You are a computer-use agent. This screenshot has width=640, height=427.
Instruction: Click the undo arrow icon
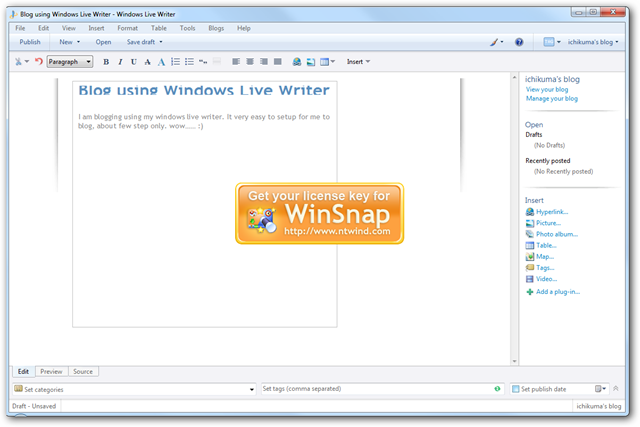(x=39, y=62)
